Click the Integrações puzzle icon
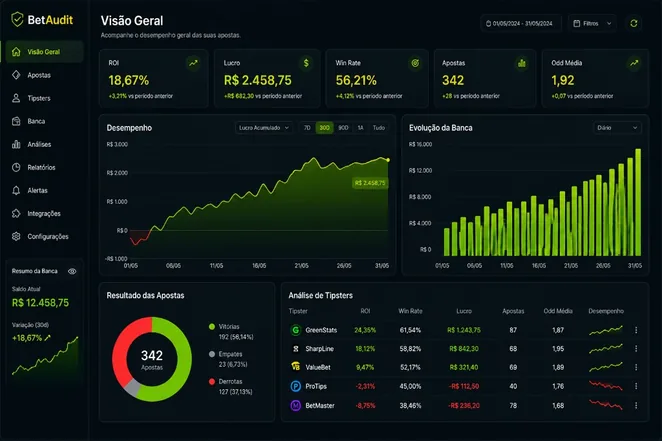 (x=16, y=214)
